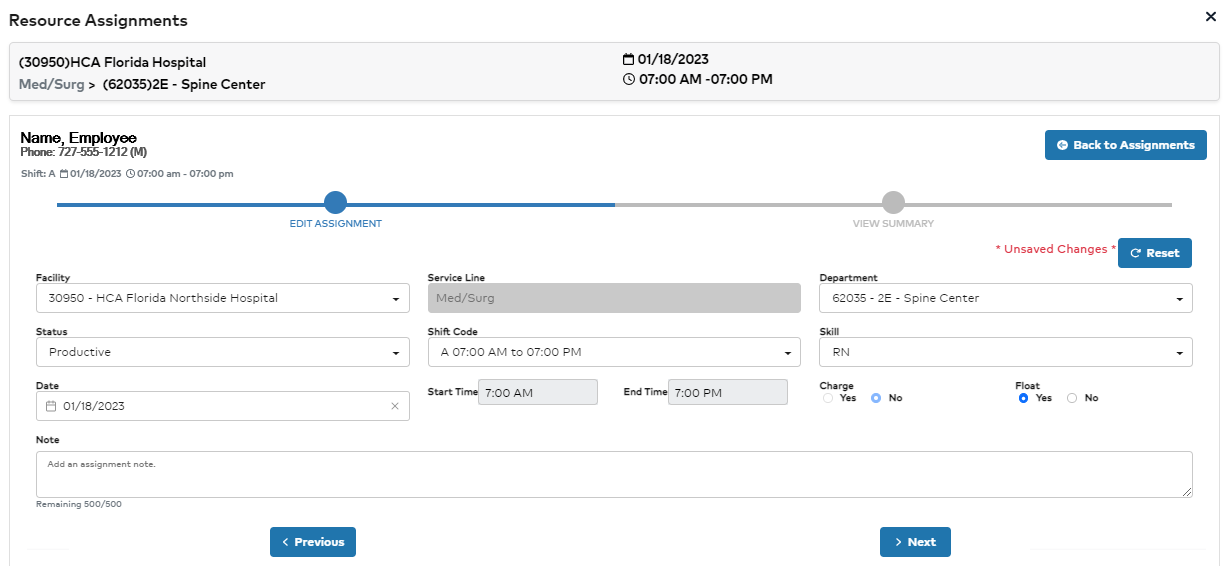1223x567 pixels.
Task: Click the header calendar icon beside 01/18/2023
Action: click(x=628, y=60)
